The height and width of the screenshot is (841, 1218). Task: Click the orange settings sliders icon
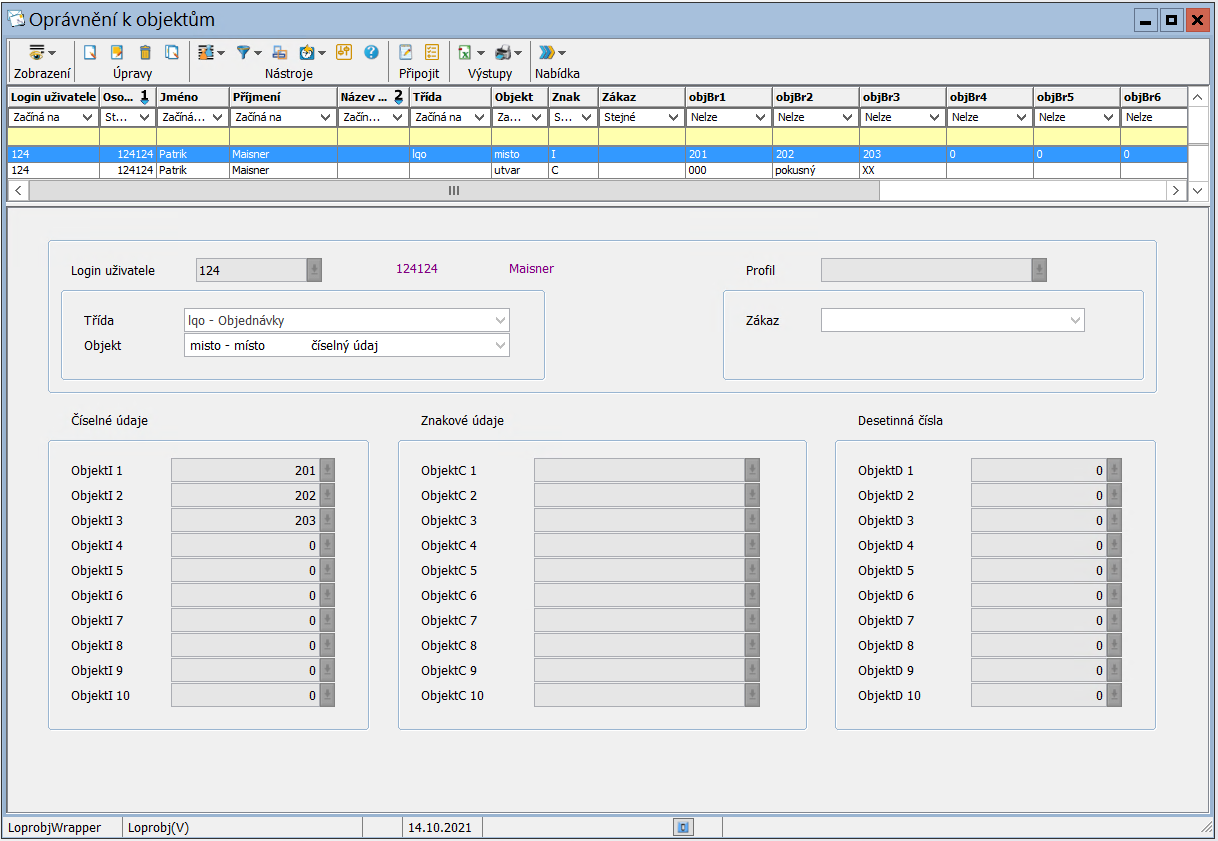click(x=344, y=52)
